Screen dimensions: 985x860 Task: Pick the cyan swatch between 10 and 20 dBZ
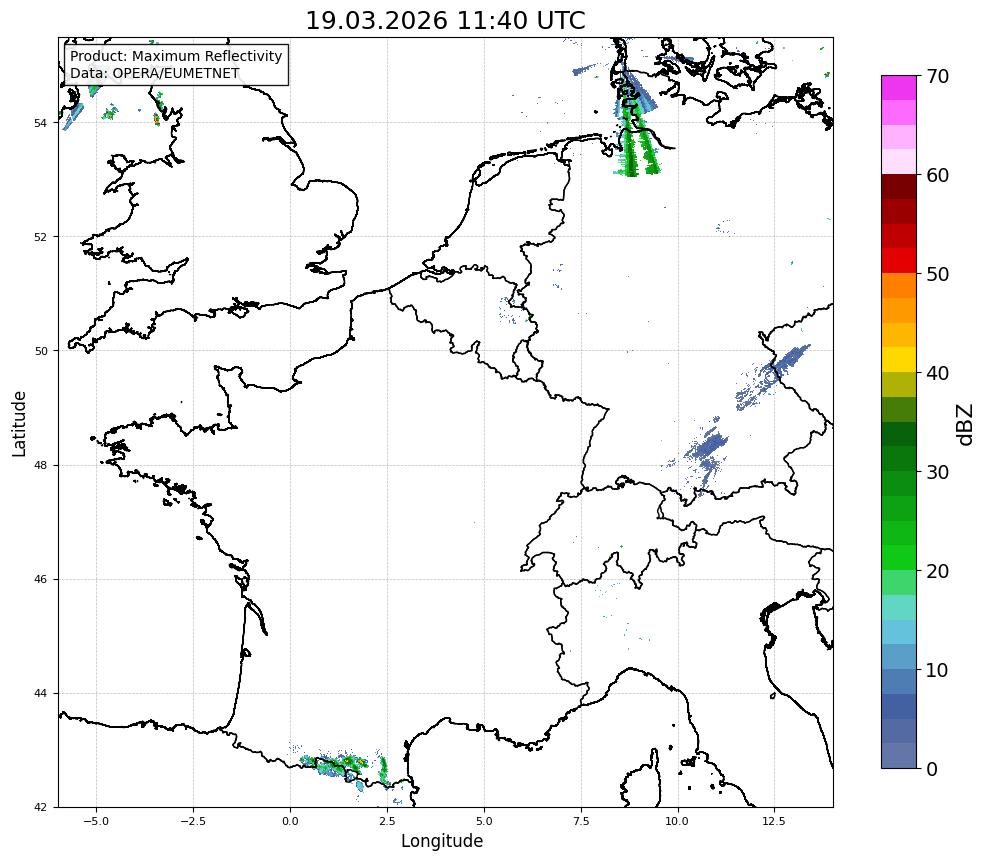[x=899, y=632]
